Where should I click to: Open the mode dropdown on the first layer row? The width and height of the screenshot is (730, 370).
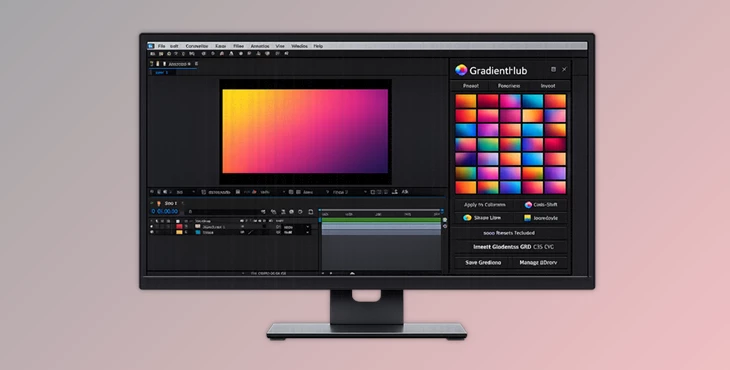pyautogui.click(x=297, y=227)
